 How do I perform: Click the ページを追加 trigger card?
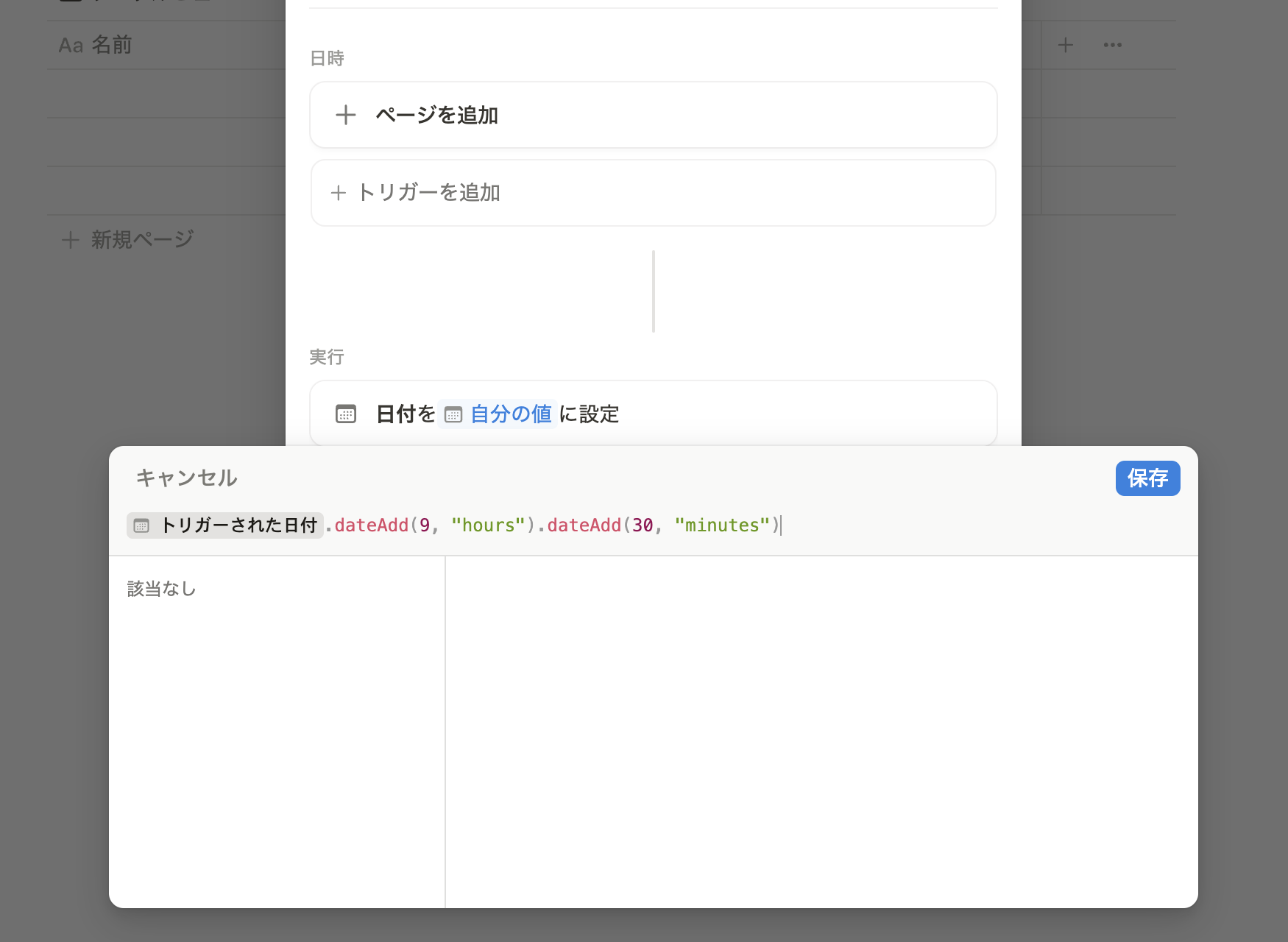point(654,115)
